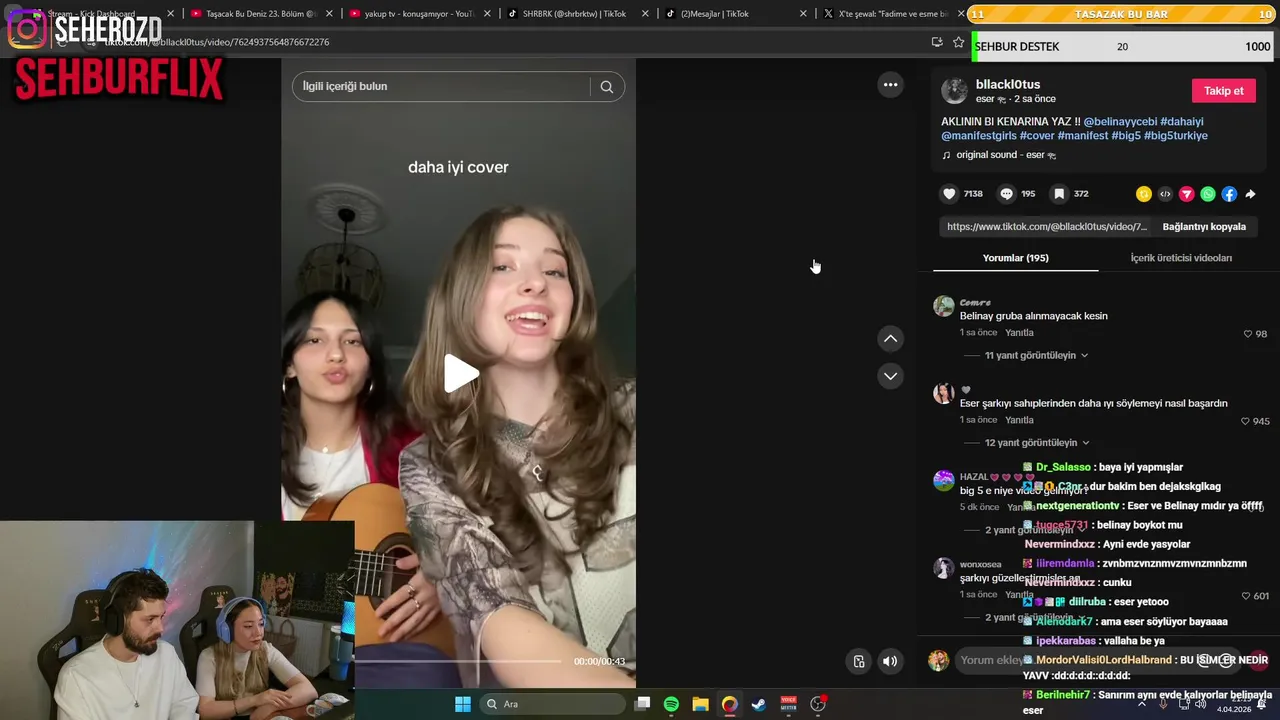This screenshot has height=720, width=1280.
Task: Click the video progress bar
Action: (458, 661)
